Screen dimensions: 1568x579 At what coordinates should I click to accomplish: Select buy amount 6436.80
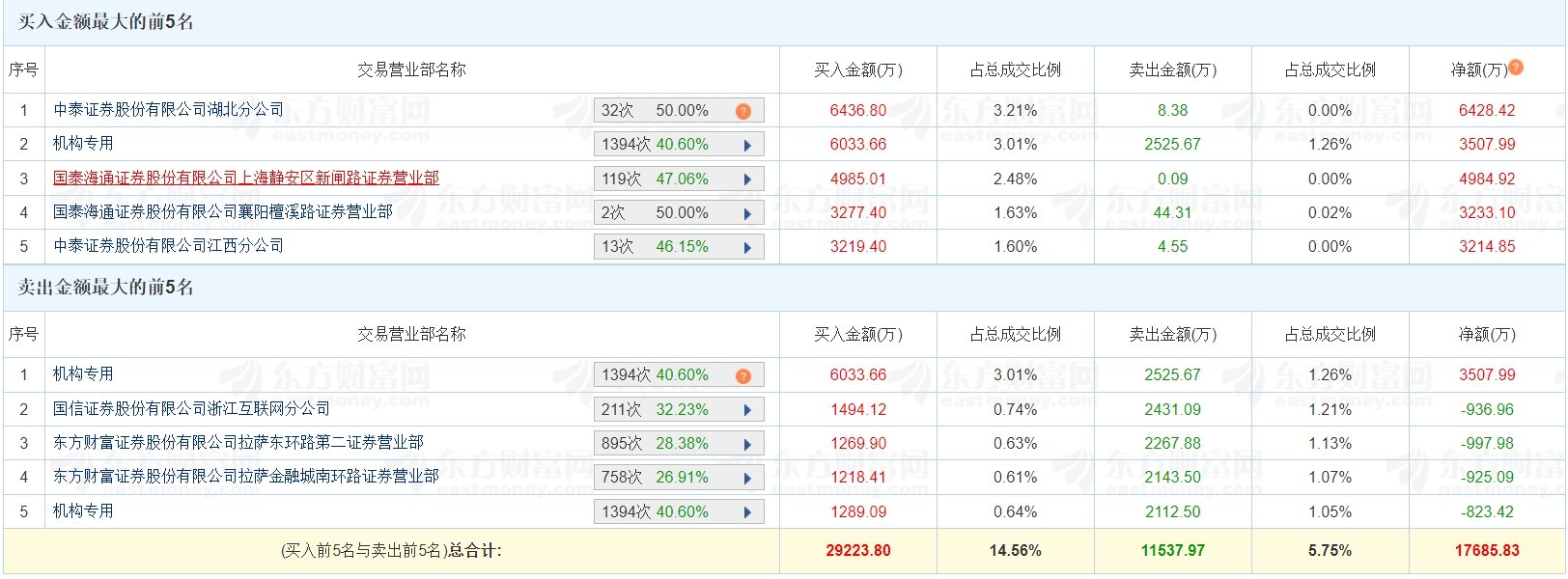pos(858,111)
